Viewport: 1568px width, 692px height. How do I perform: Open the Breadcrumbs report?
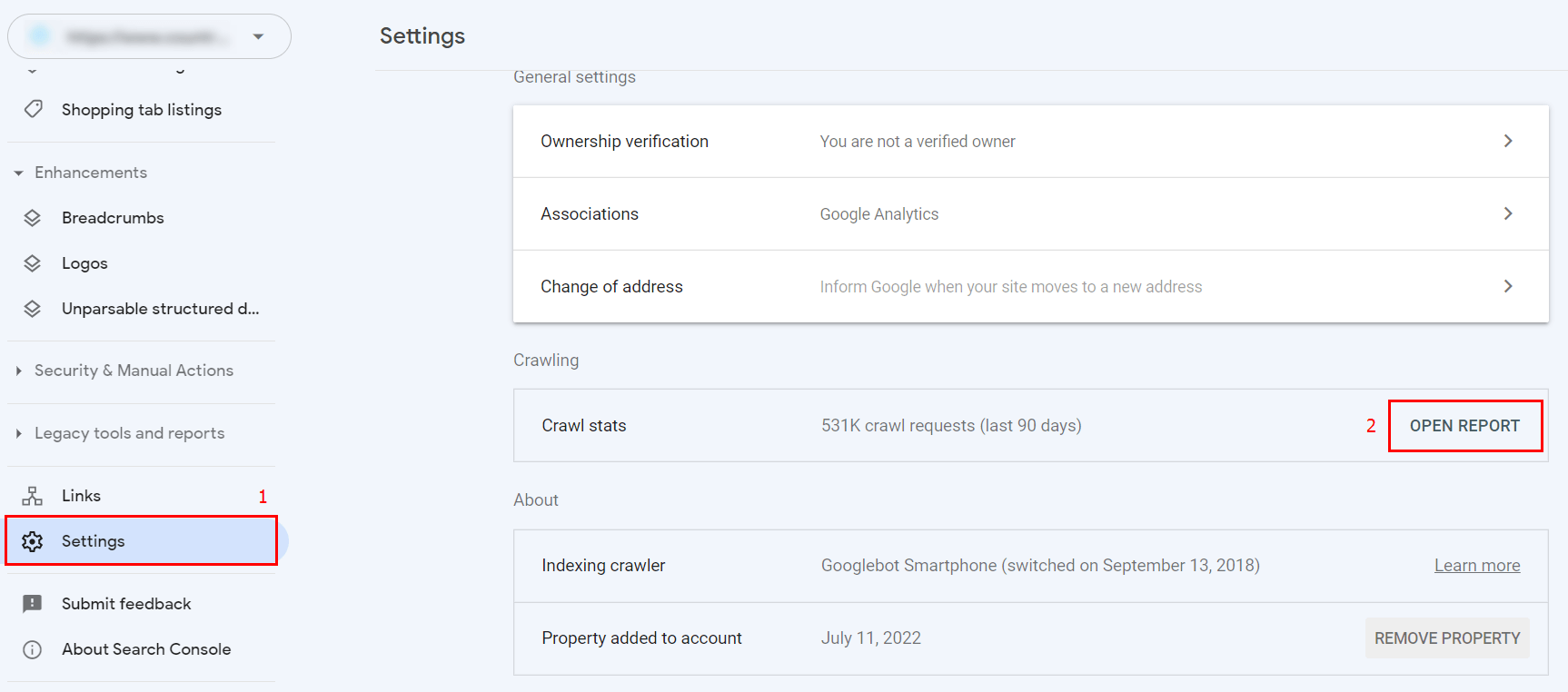click(x=113, y=218)
